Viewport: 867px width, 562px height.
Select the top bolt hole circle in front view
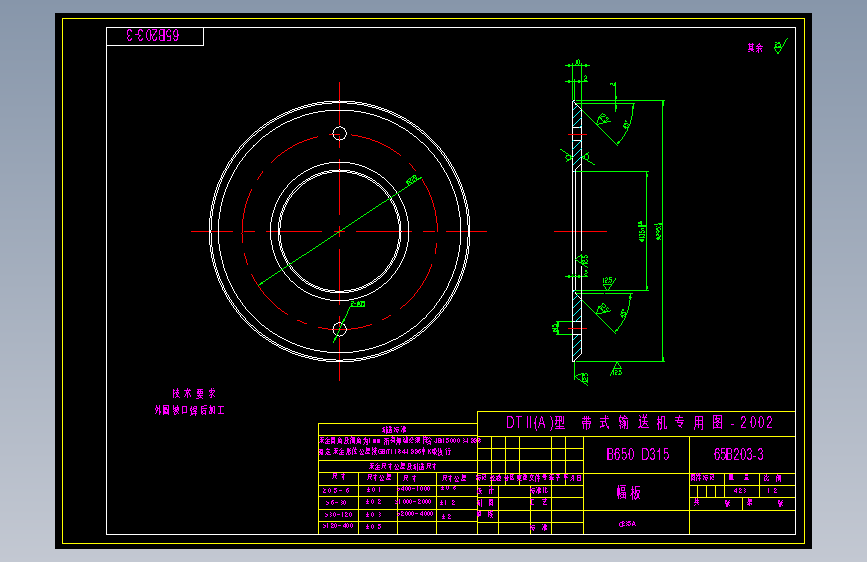tap(340, 133)
